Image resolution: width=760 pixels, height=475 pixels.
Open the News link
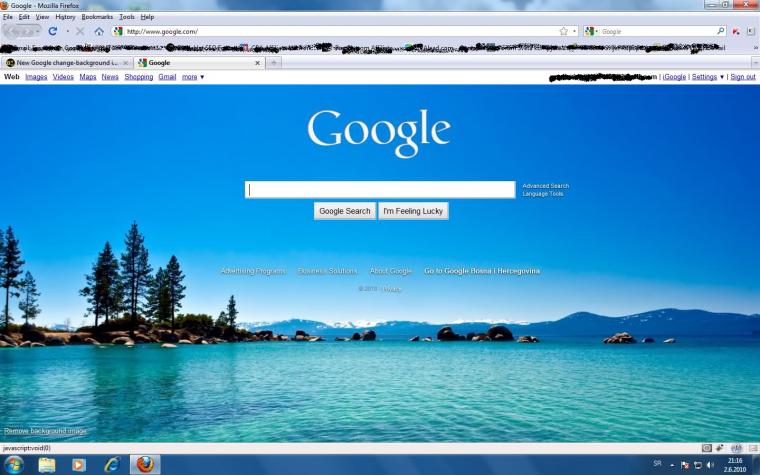click(110, 77)
